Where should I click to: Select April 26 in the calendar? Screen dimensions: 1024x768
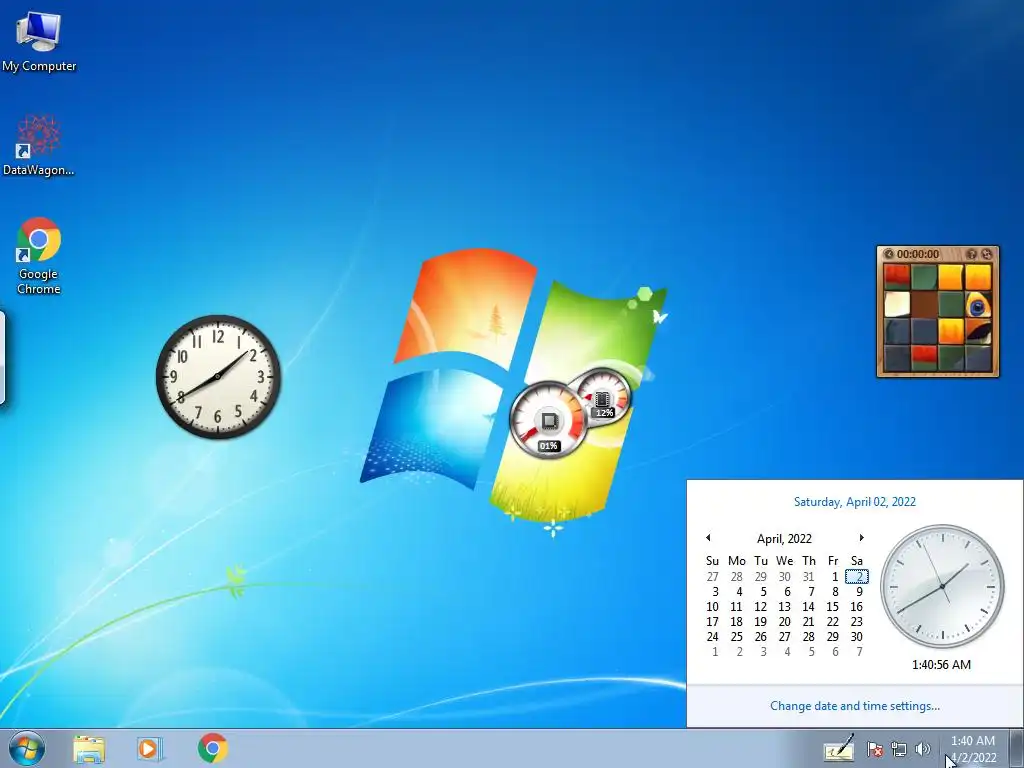point(761,637)
